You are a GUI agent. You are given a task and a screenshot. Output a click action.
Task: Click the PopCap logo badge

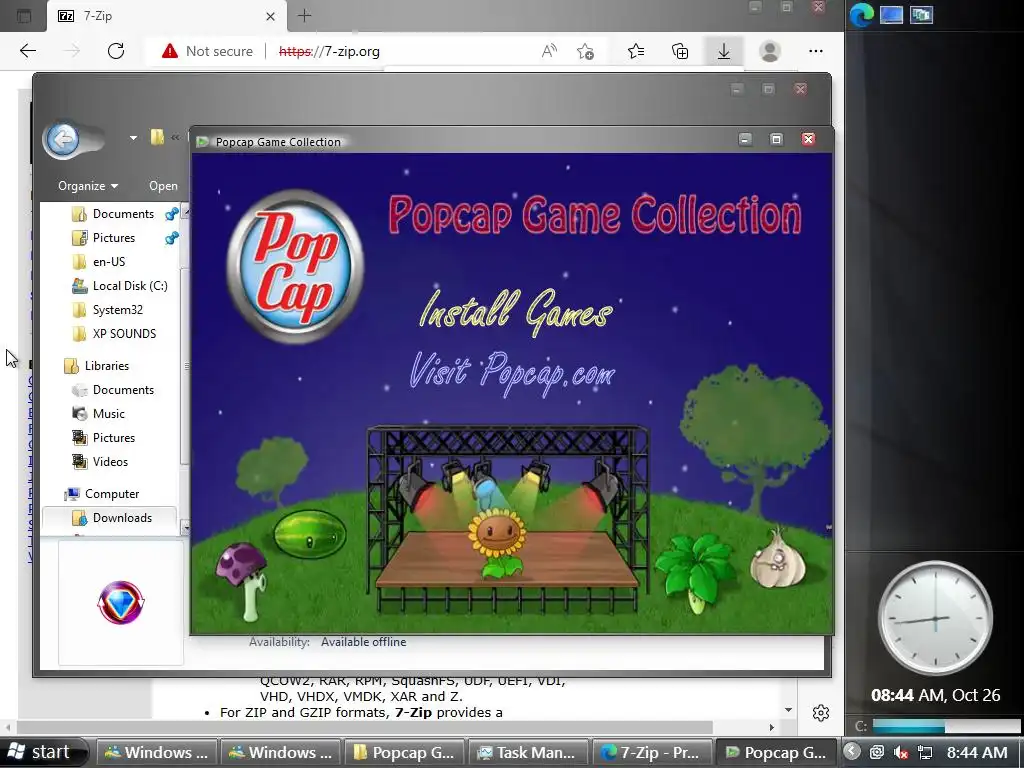[x=295, y=266]
